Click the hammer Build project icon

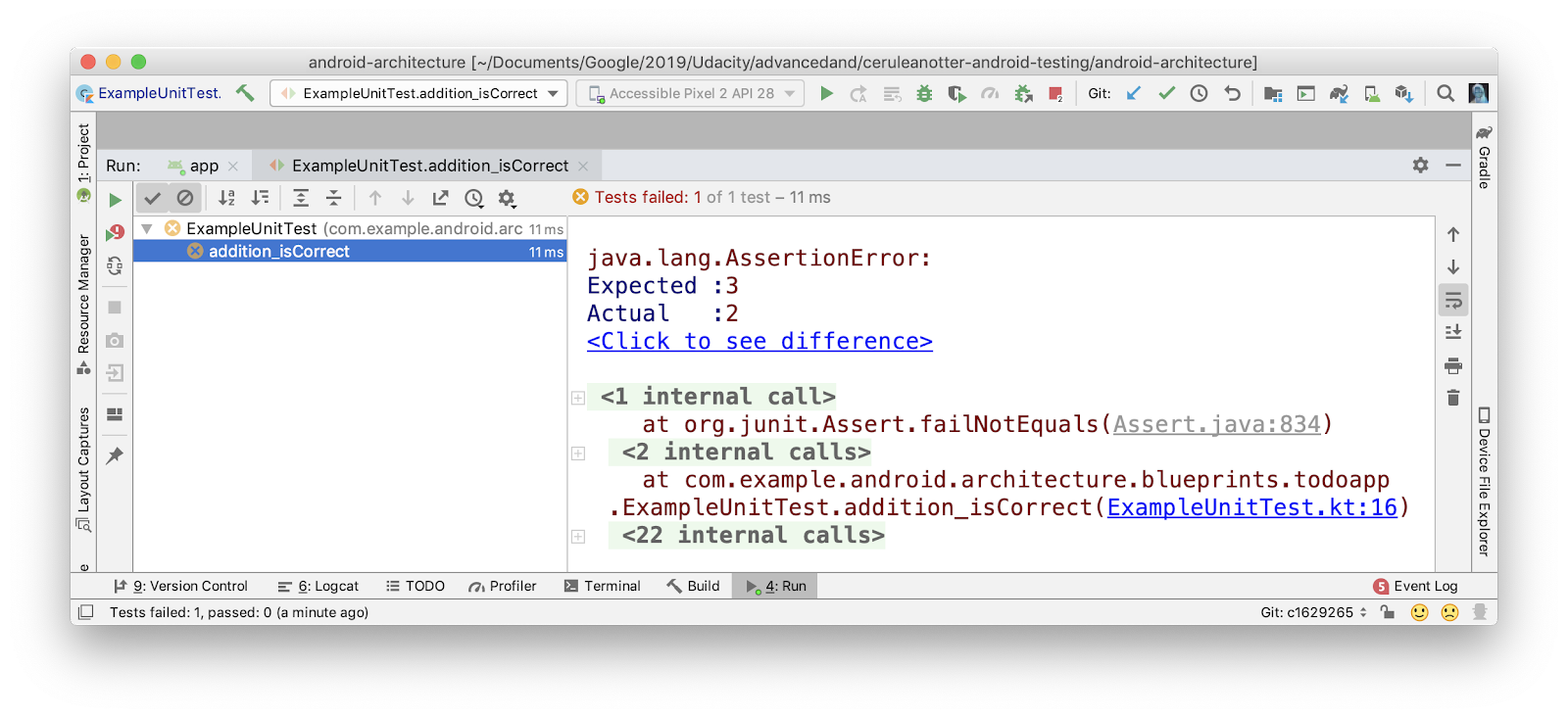click(x=245, y=93)
